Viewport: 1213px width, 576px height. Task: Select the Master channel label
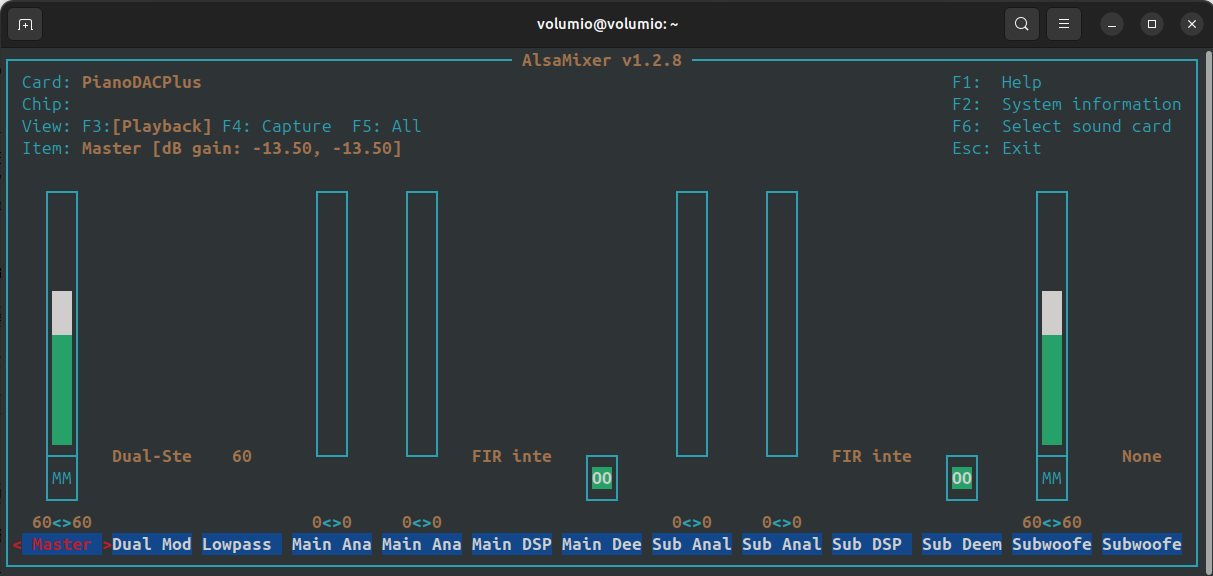[62, 545]
